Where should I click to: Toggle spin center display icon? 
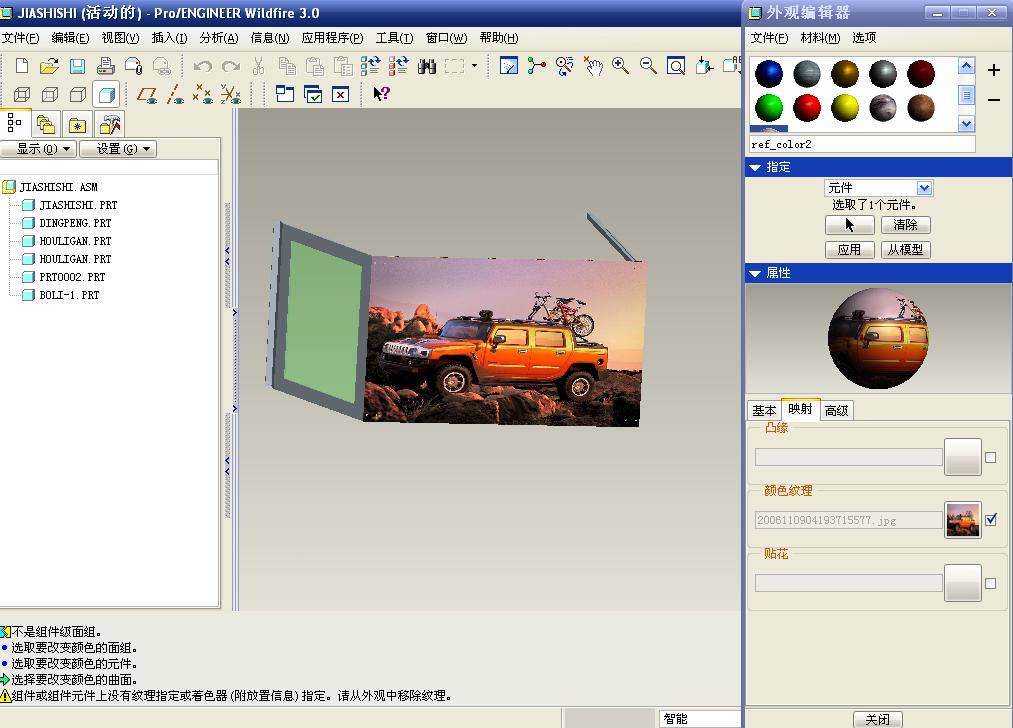click(536, 66)
